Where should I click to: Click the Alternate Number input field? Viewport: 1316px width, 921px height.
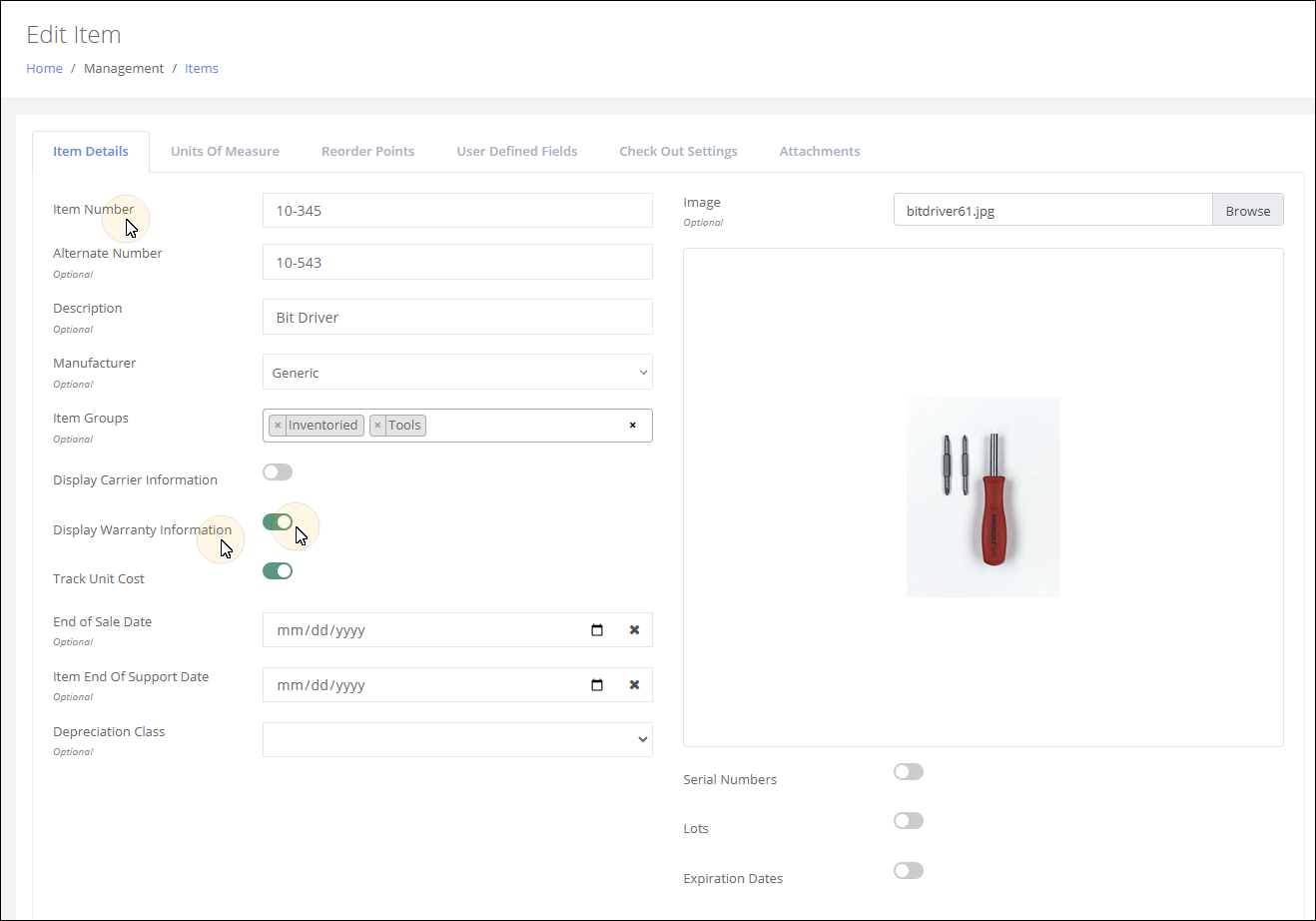tap(457, 263)
